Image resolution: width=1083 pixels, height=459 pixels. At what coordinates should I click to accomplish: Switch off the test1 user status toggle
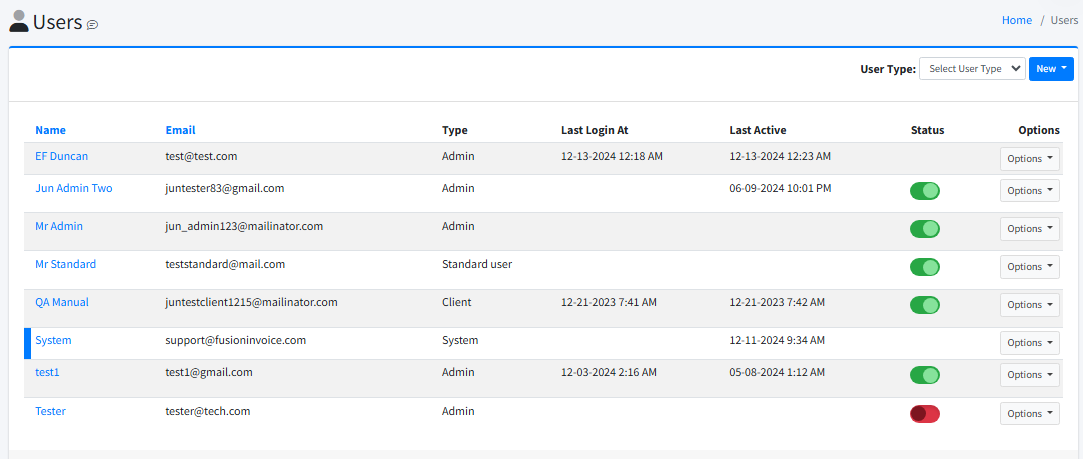click(x=924, y=375)
